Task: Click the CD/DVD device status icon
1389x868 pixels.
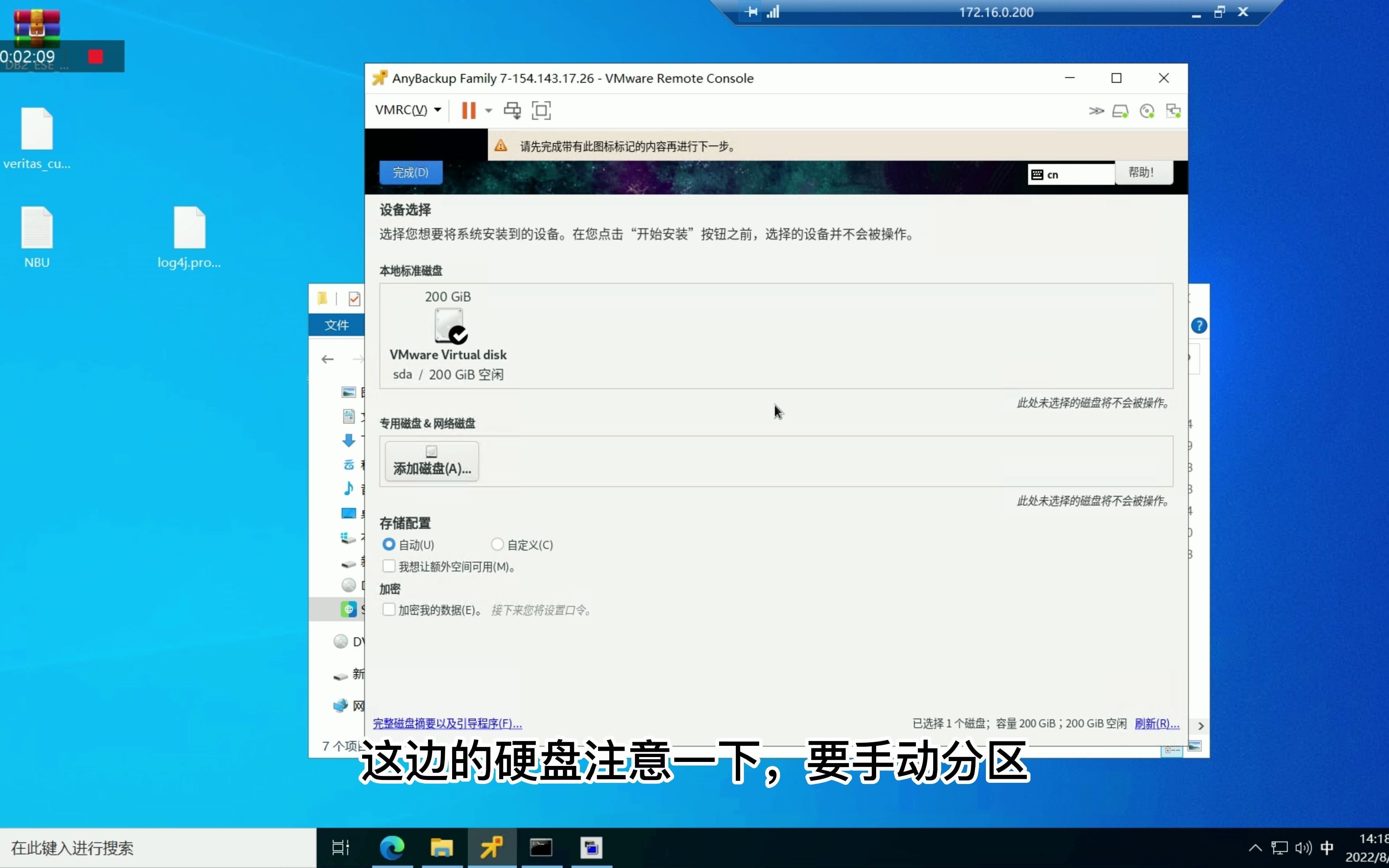Action: point(1147,111)
